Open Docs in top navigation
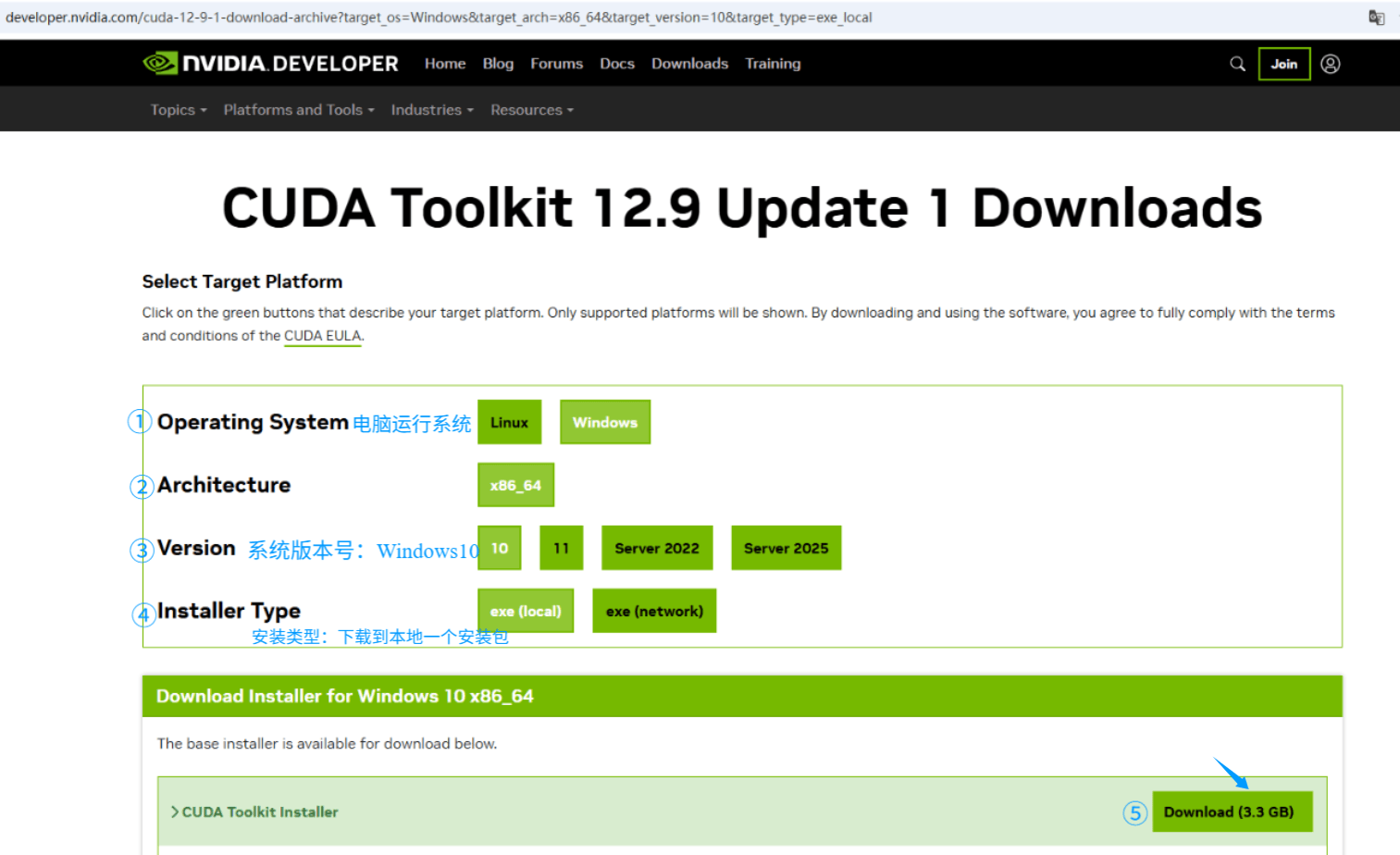 click(x=617, y=64)
